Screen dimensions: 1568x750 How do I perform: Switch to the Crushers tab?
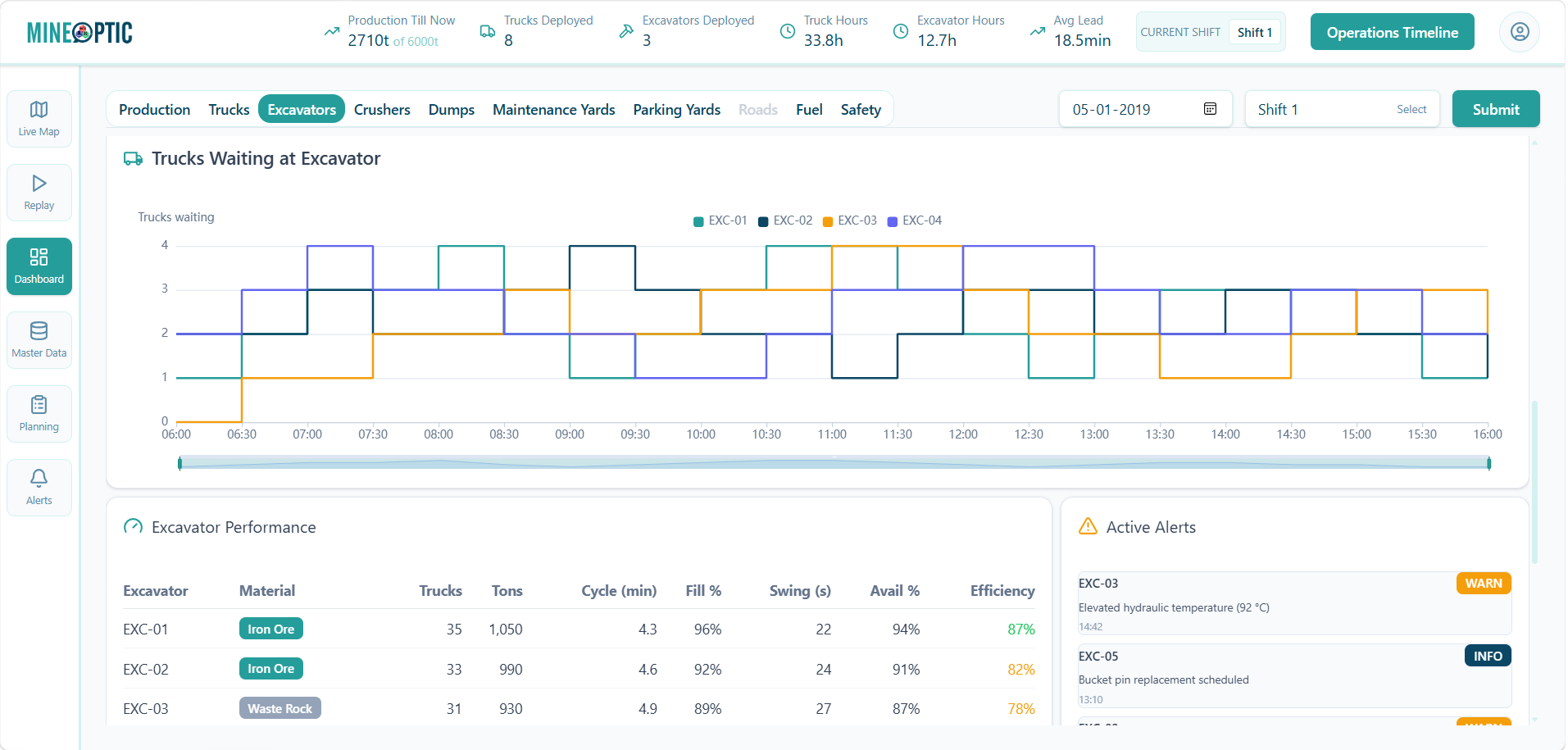(382, 110)
